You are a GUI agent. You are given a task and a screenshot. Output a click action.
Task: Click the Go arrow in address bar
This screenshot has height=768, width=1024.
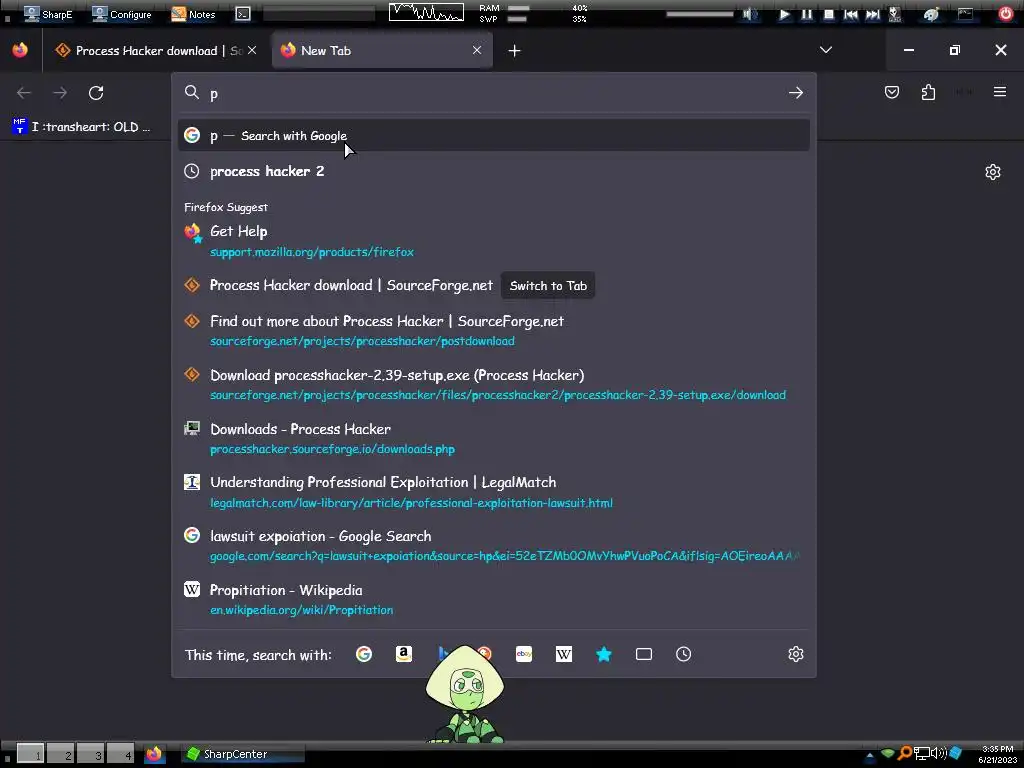click(x=795, y=93)
